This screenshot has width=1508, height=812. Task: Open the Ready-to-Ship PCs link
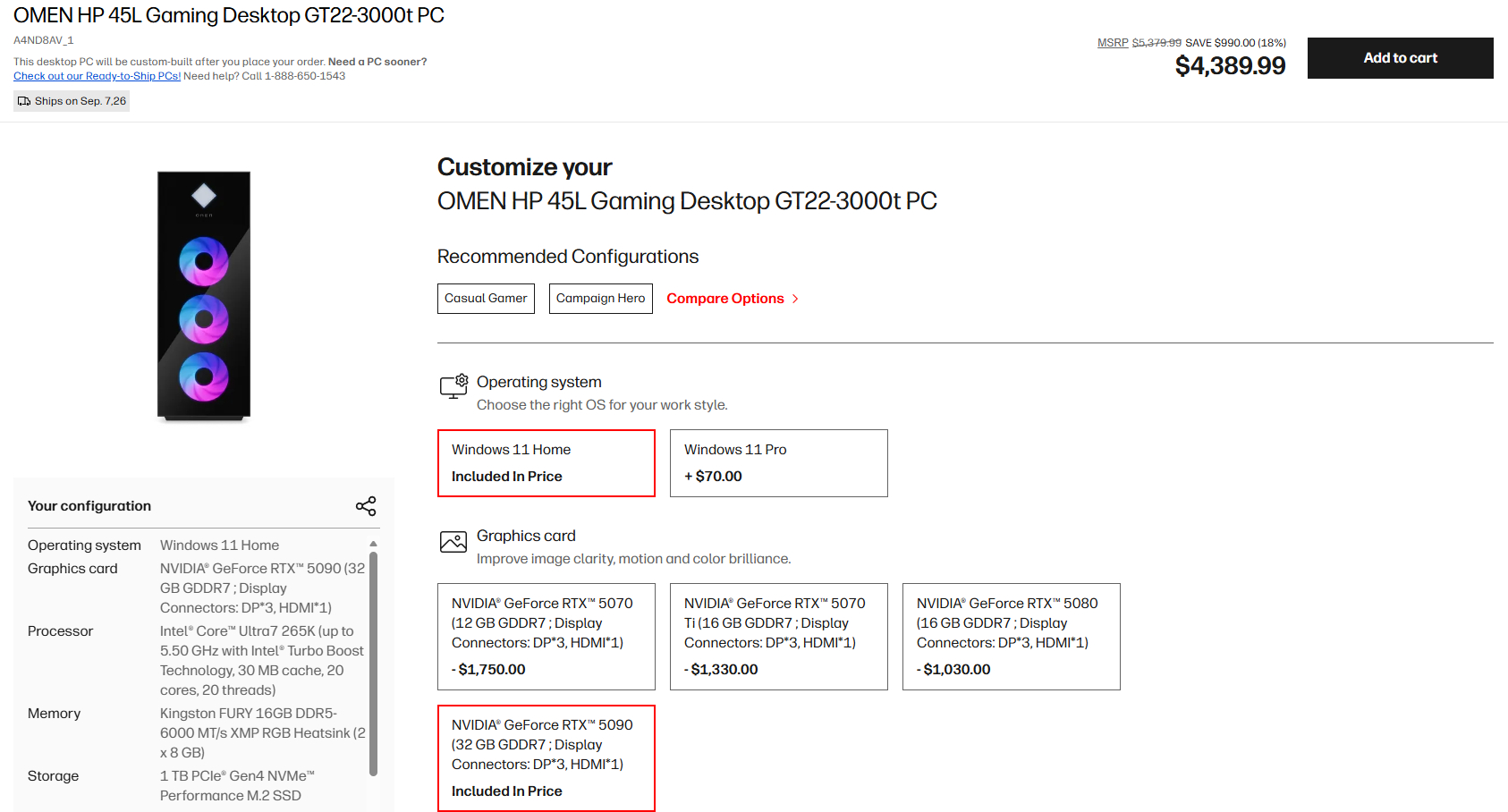[x=97, y=76]
